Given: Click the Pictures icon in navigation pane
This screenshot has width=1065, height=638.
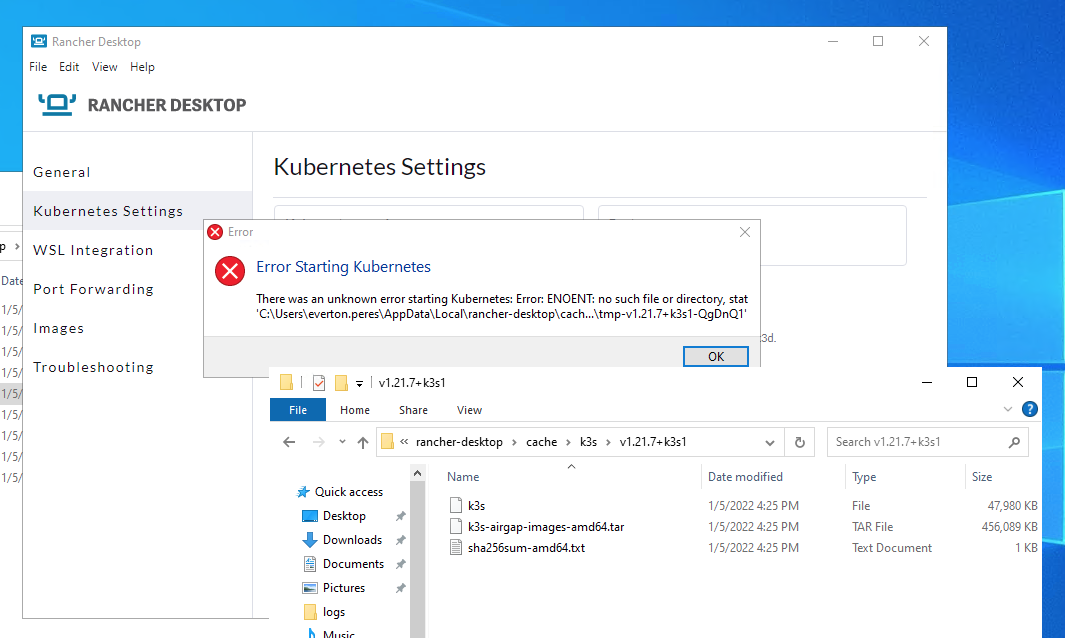Looking at the screenshot, I should point(310,588).
